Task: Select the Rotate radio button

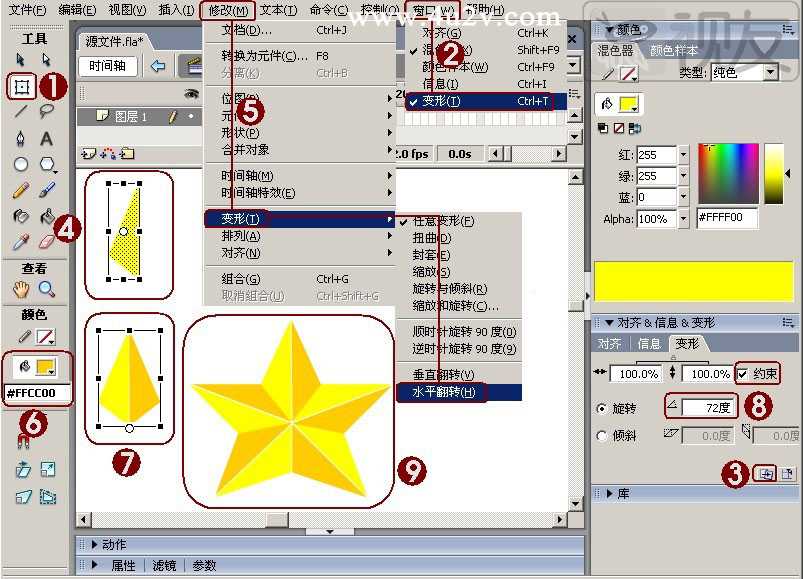Action: tap(602, 409)
